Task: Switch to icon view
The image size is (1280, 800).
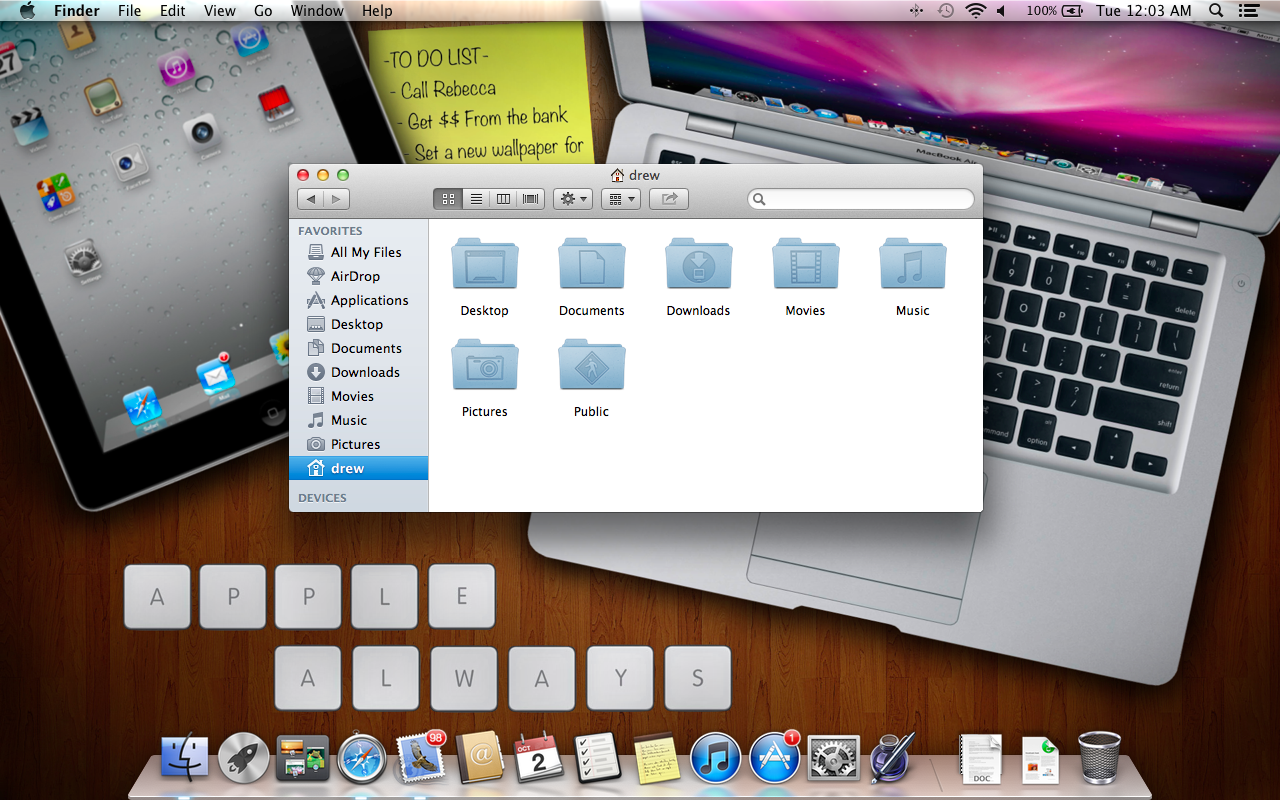Action: point(448,199)
